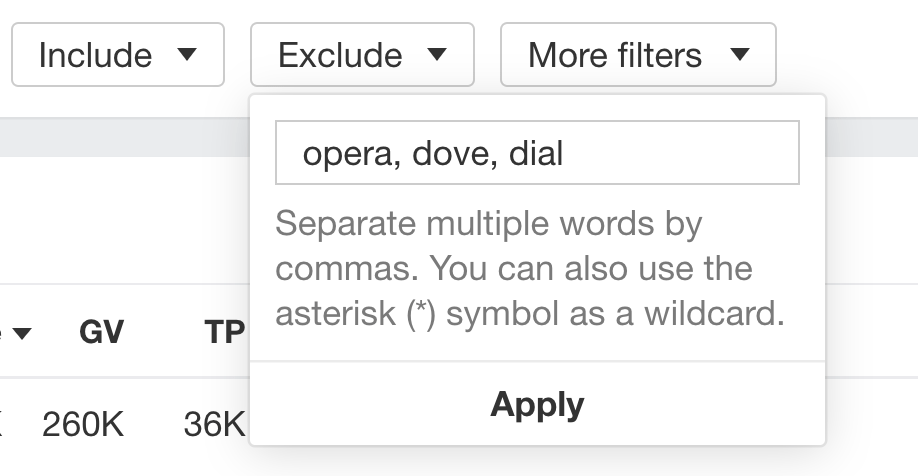
Task: Click the sort arrow left of GV
Action: tap(22, 333)
